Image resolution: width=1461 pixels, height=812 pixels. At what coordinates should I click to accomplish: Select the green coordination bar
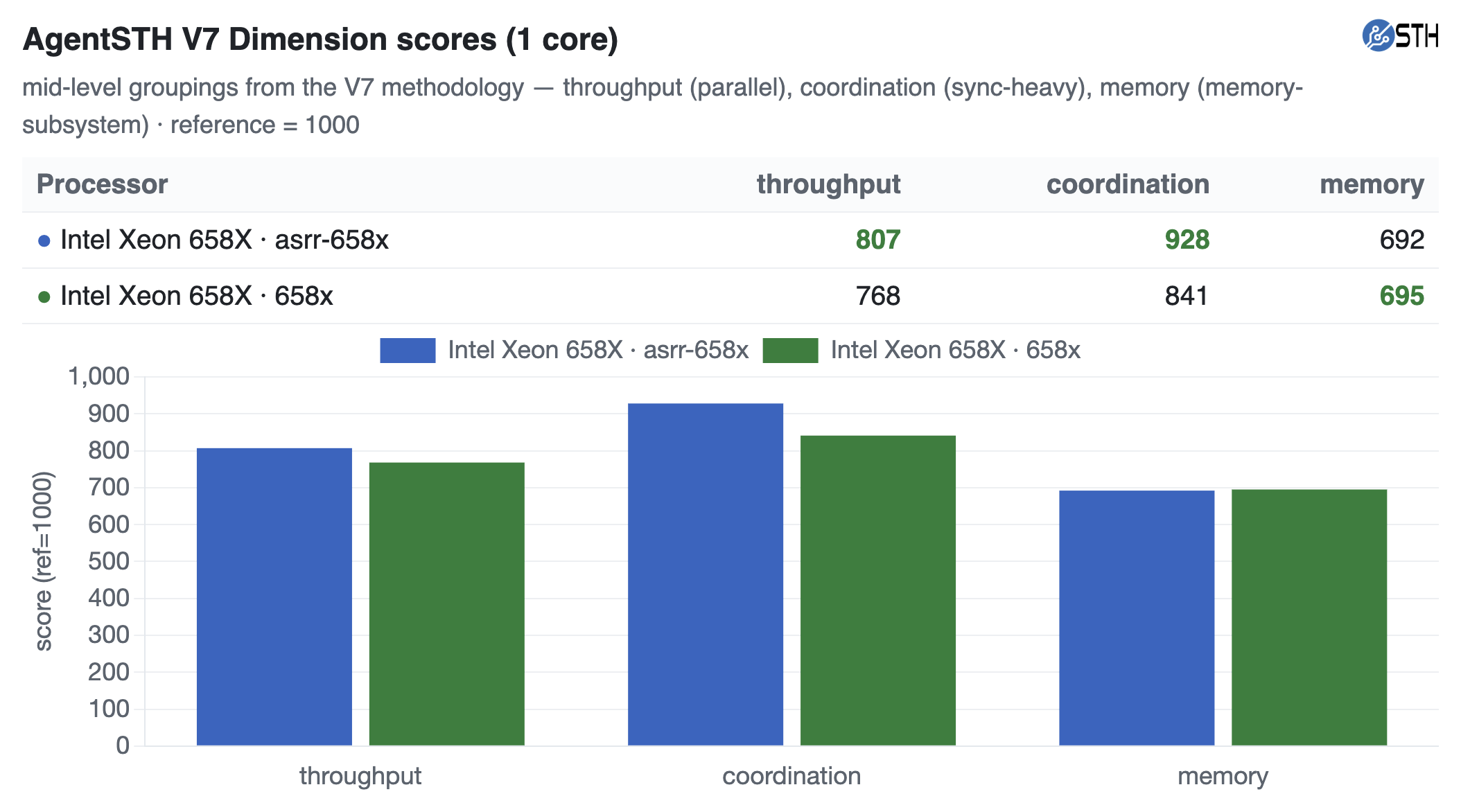click(x=878, y=591)
